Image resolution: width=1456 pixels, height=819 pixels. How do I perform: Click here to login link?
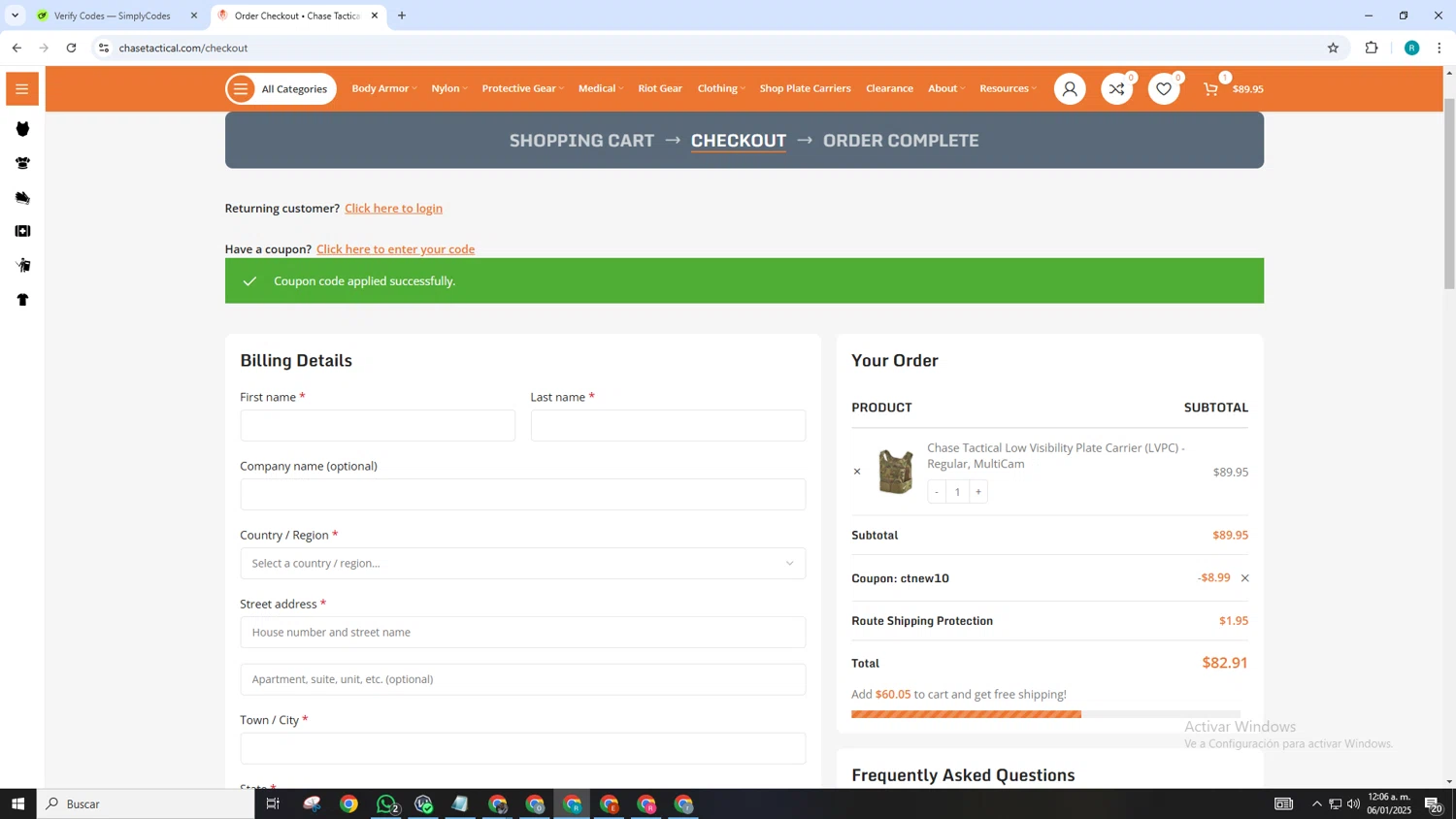(393, 209)
